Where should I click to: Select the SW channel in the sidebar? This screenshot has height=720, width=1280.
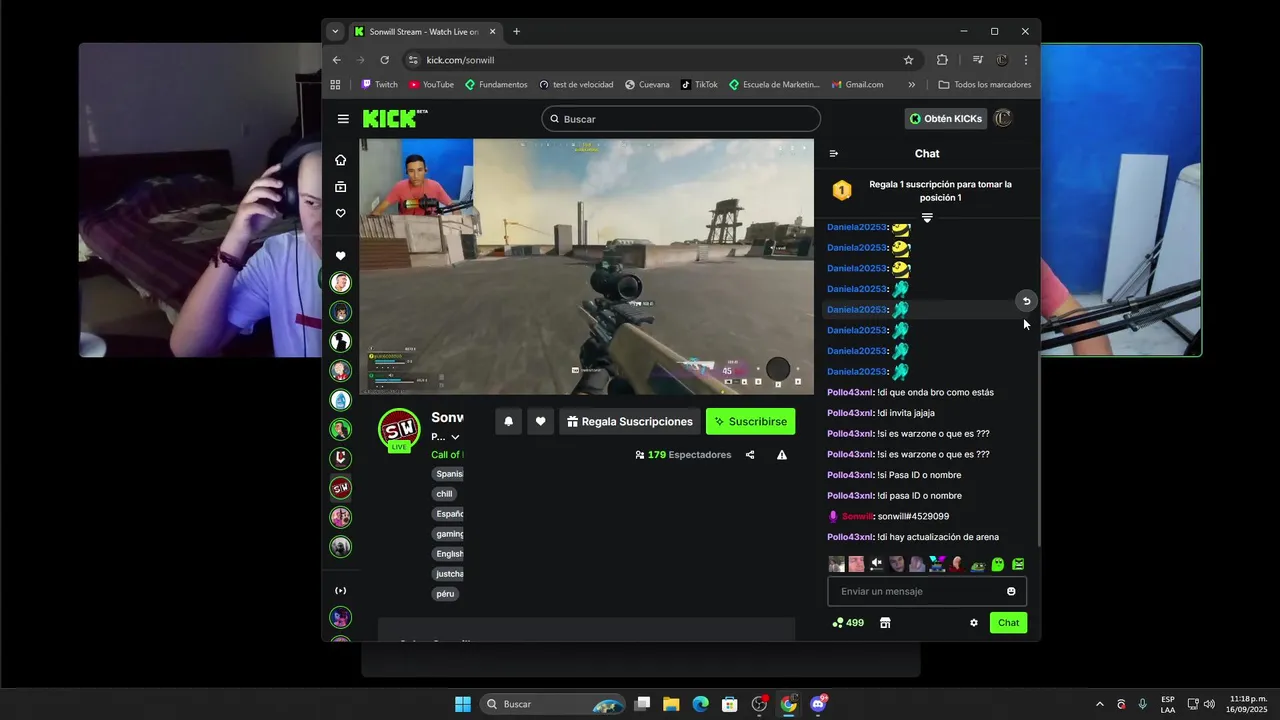tap(341, 488)
